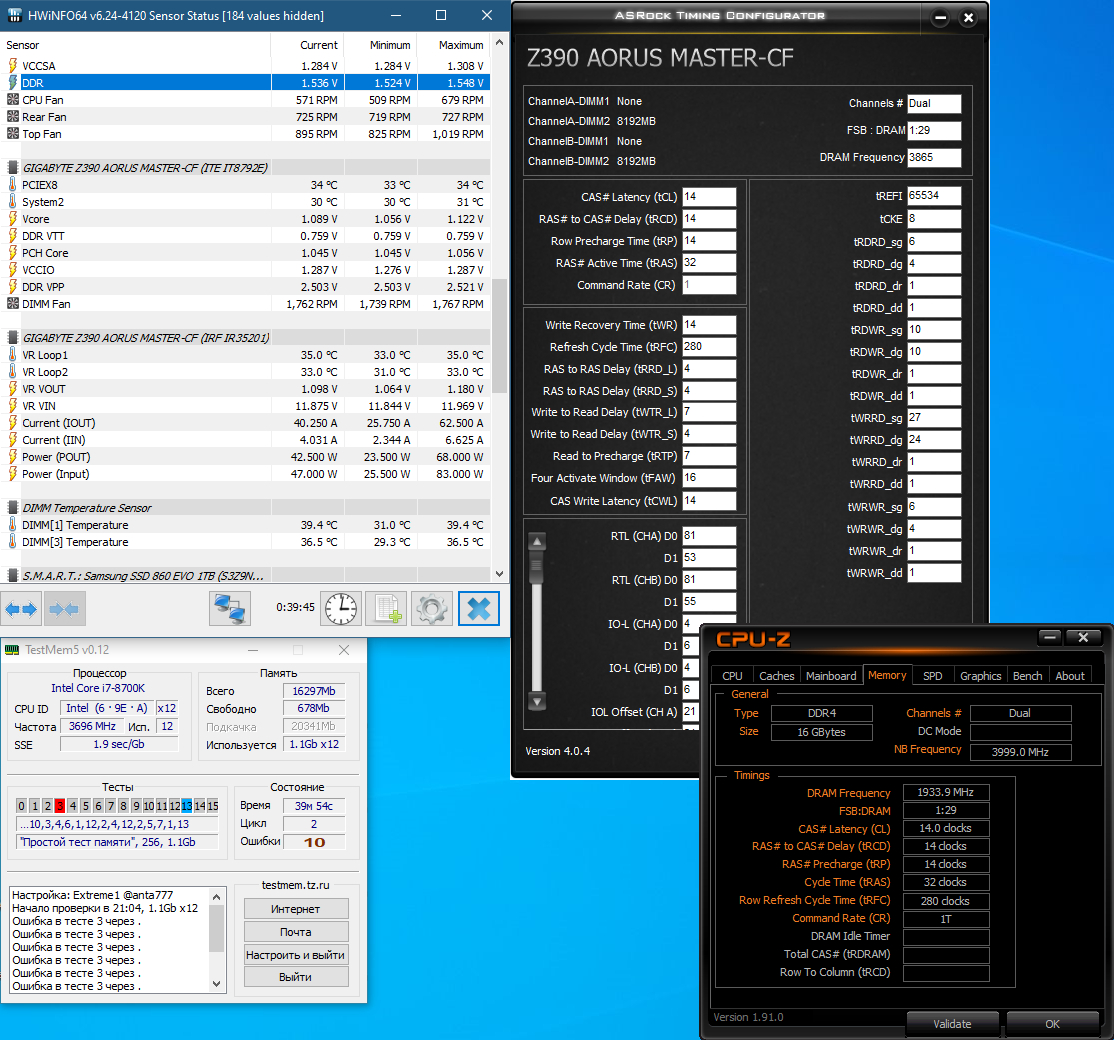Click the up arrow of the TestMem5 log scrollbar

217,897
